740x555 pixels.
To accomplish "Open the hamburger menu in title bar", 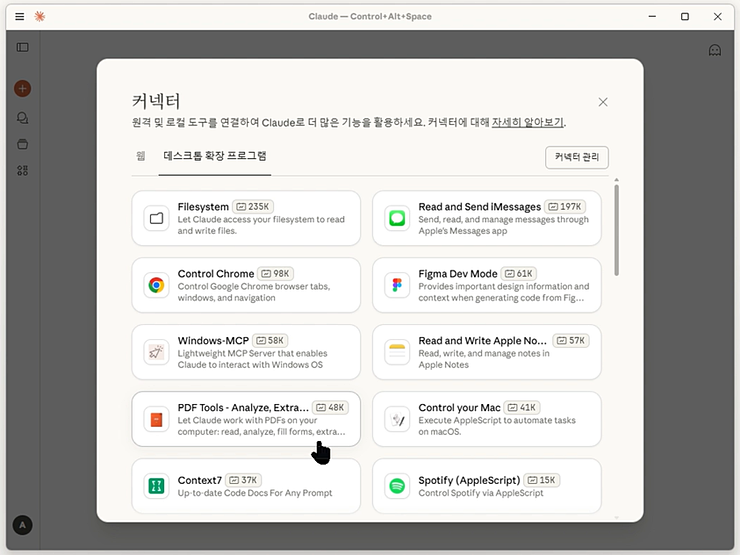I will [19, 17].
